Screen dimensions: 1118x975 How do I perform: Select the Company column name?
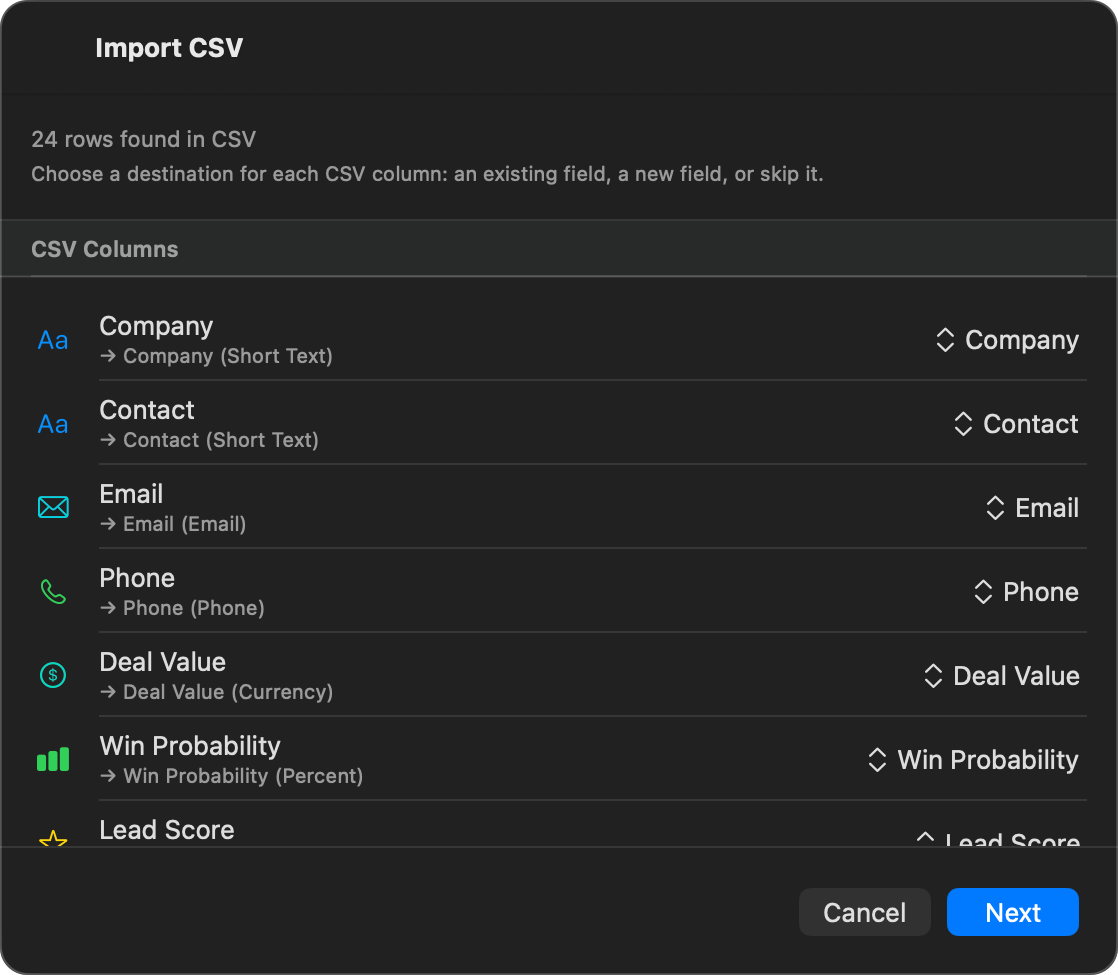(156, 326)
